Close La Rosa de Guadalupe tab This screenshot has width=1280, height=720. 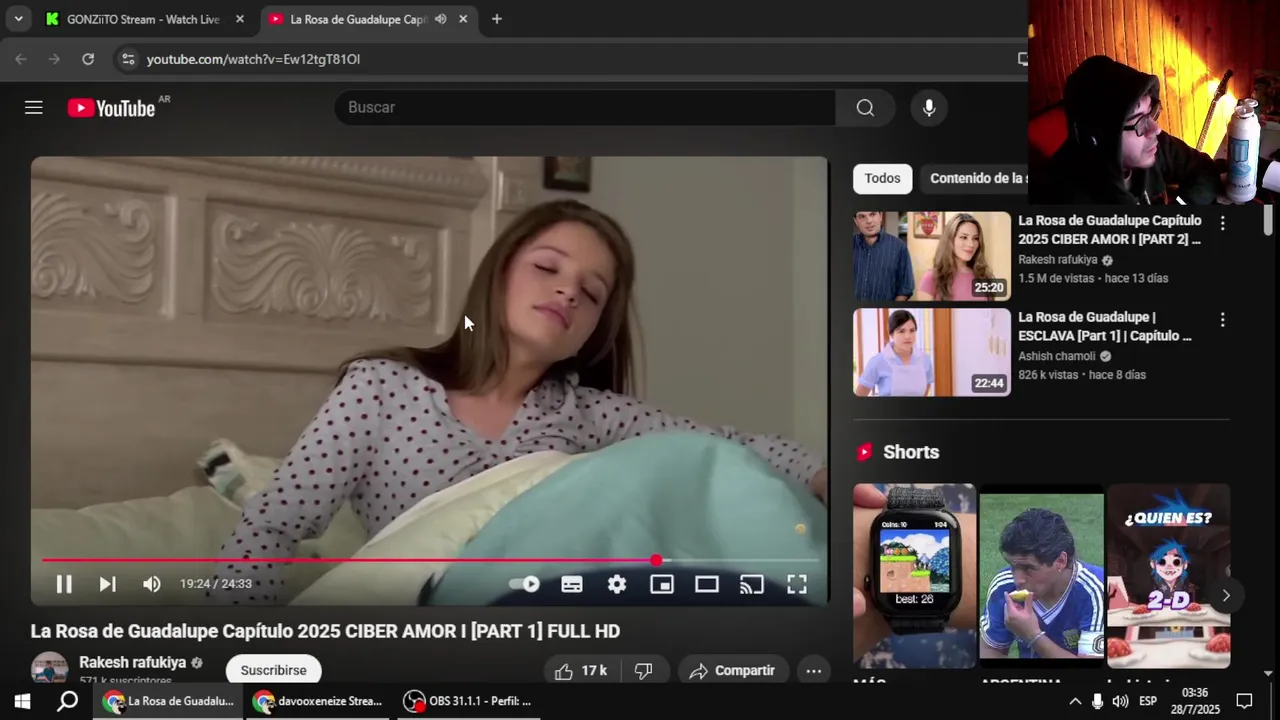[462, 19]
